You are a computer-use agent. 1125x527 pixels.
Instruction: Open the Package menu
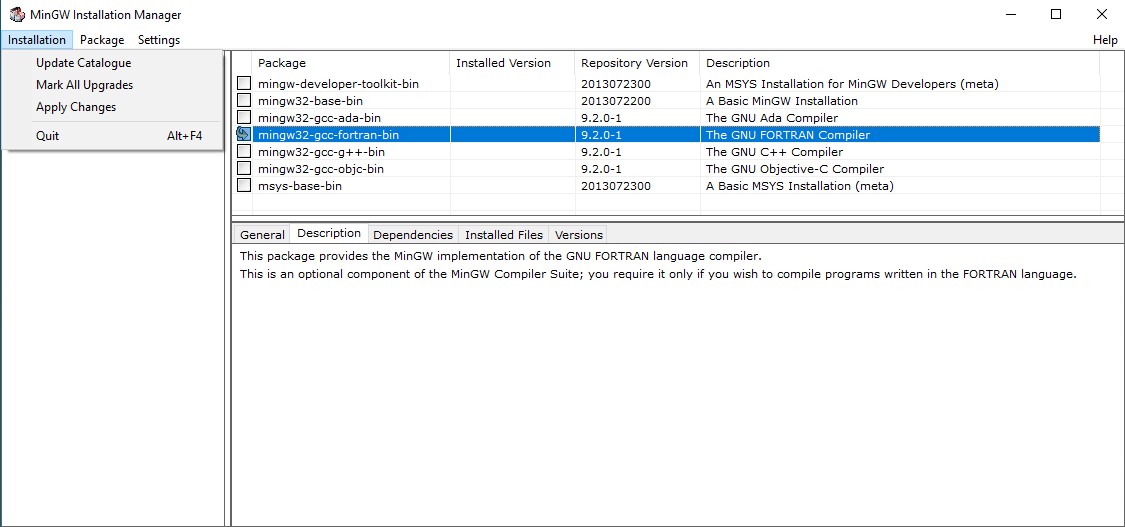tap(102, 40)
